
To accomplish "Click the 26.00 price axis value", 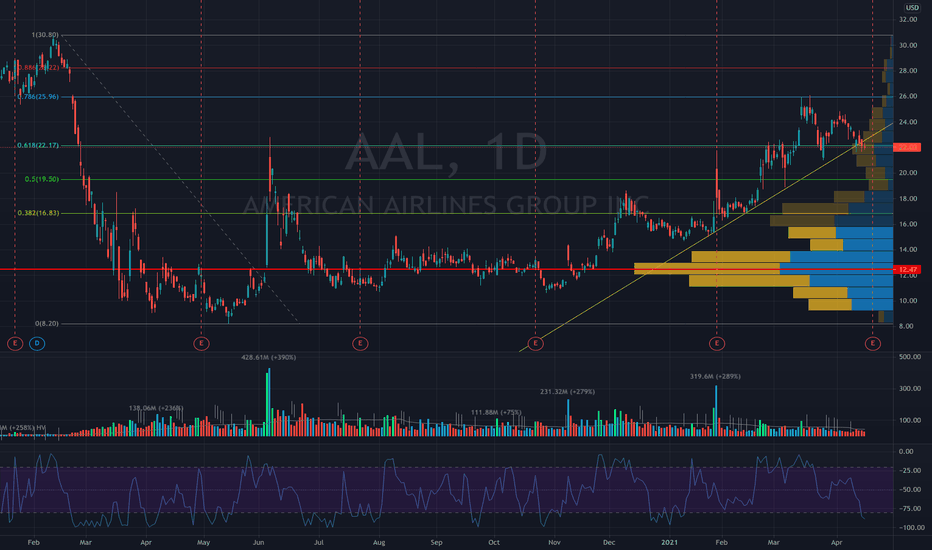I will (x=908, y=96).
